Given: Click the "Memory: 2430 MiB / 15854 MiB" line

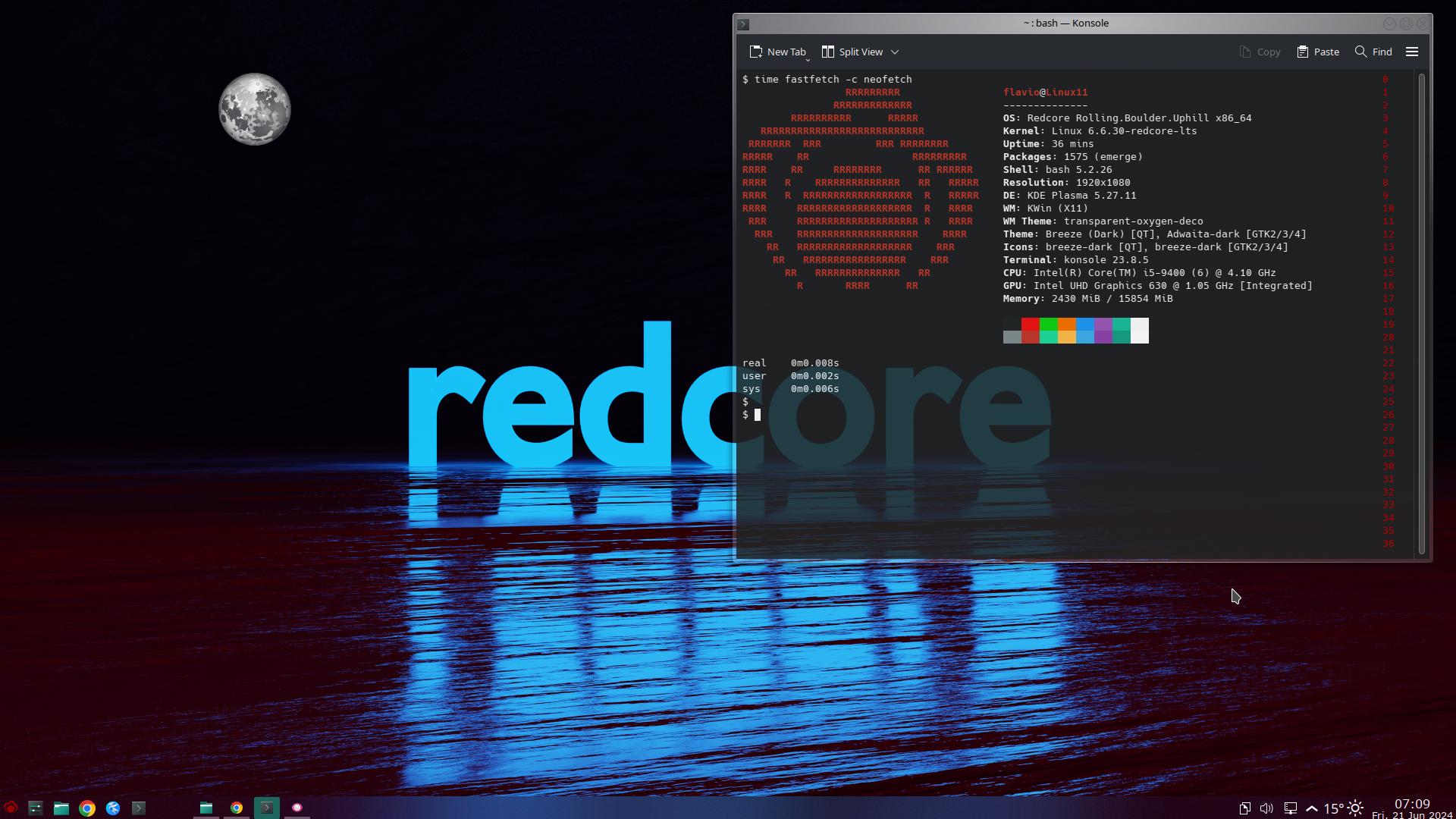Looking at the screenshot, I should pyautogui.click(x=1088, y=298).
